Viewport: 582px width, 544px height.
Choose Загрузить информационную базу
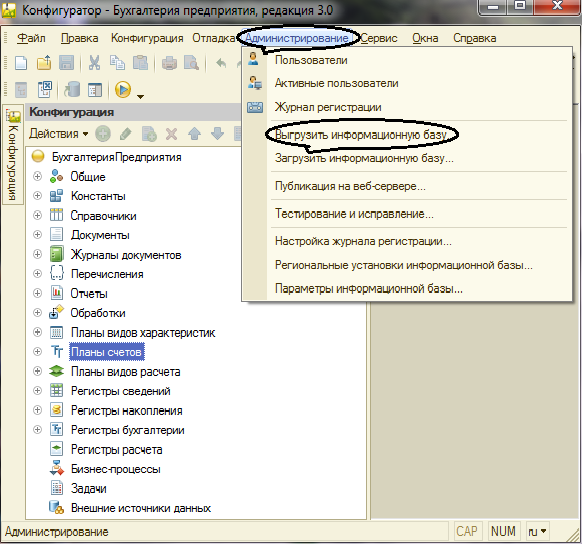[406, 158]
